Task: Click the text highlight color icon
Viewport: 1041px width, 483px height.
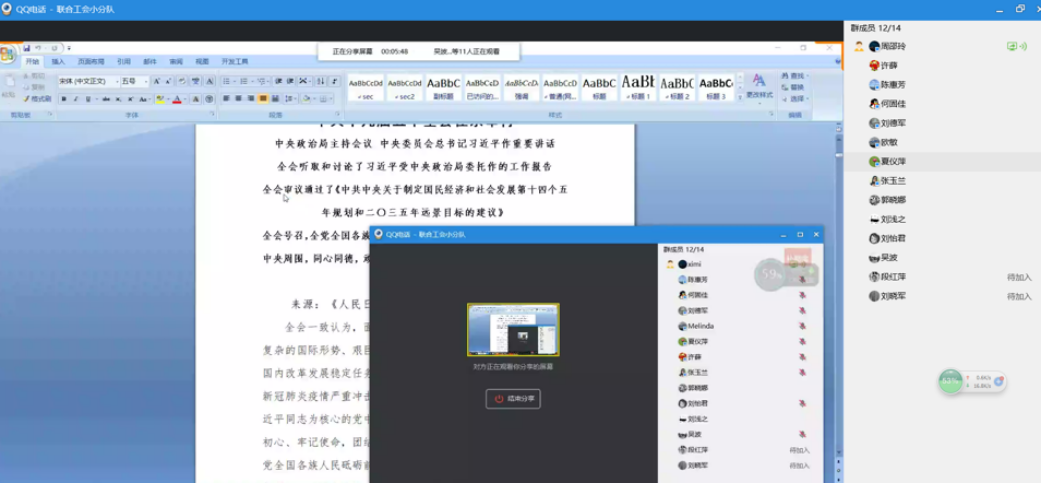Action: 160,99
